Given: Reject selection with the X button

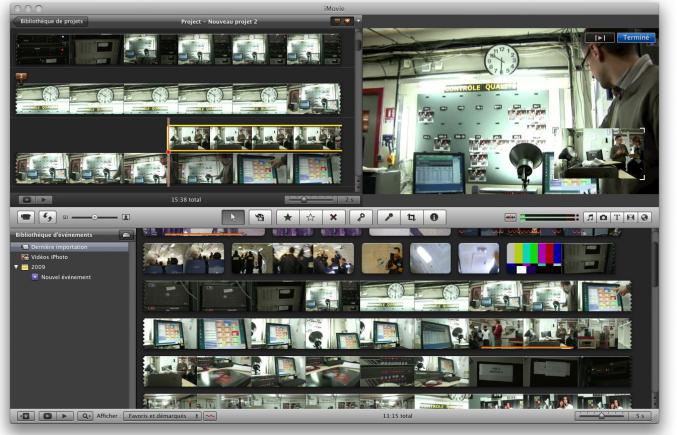Looking at the screenshot, I should pyautogui.click(x=333, y=218).
